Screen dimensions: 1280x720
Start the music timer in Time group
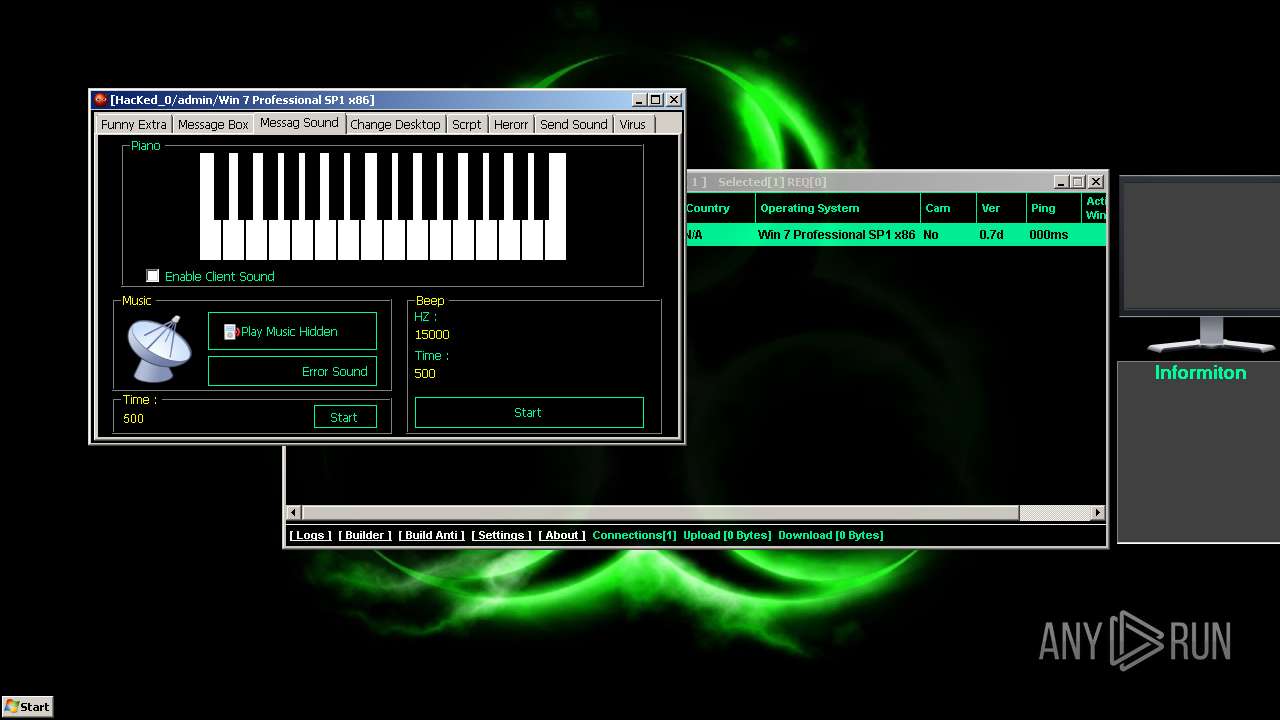(345, 417)
